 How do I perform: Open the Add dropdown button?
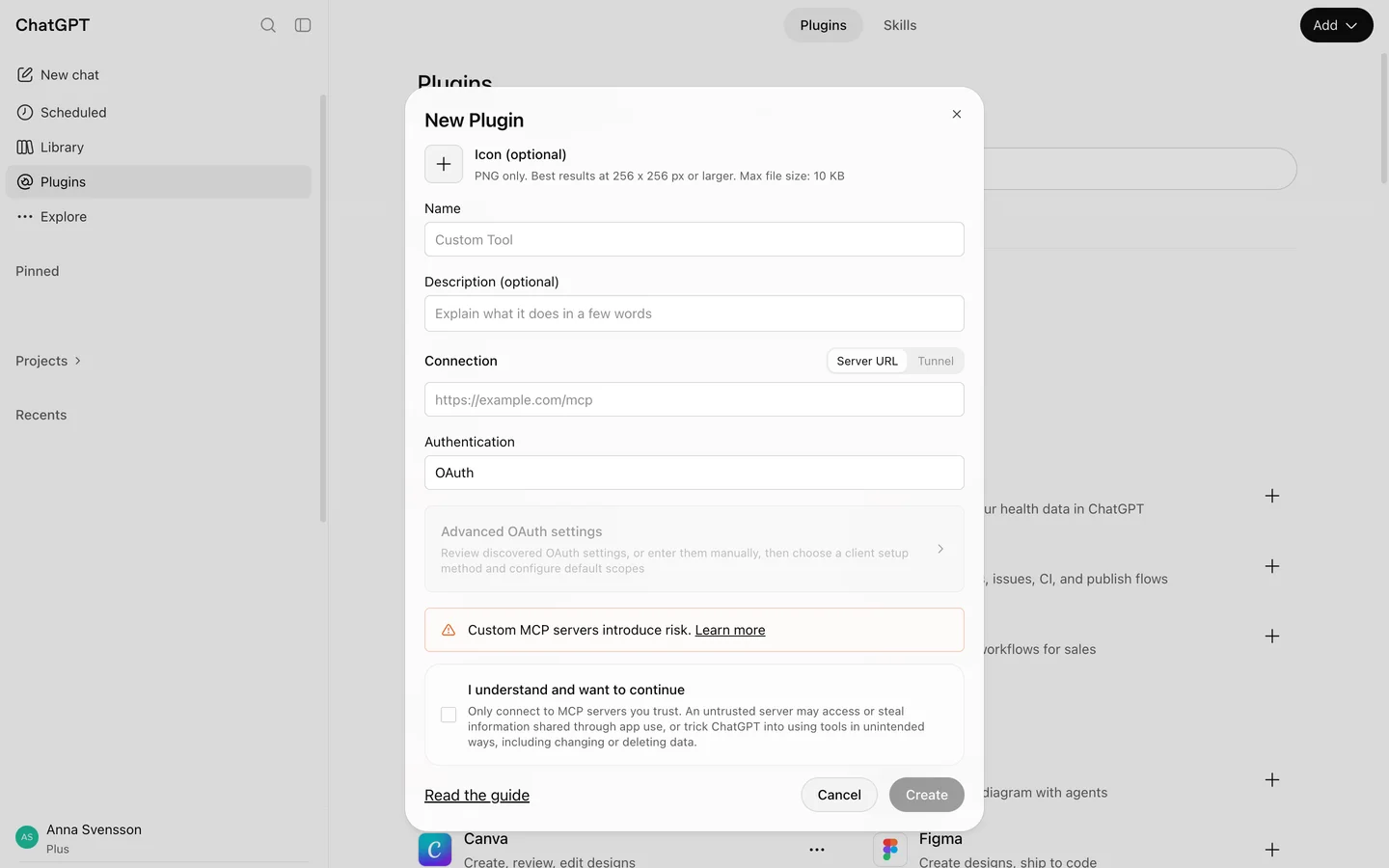[x=1336, y=25]
